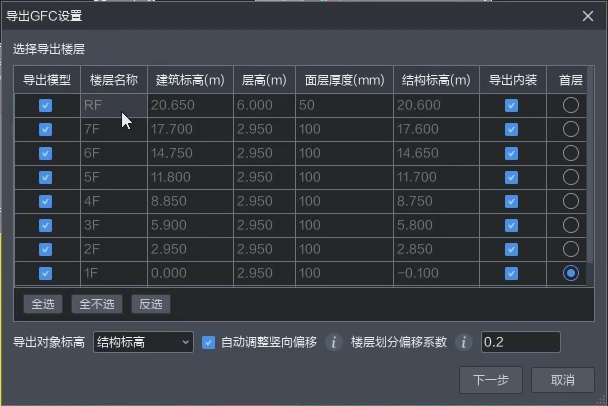608x406 pixels.
Task: Set 4F as 首层 radio button
Action: click(571, 201)
